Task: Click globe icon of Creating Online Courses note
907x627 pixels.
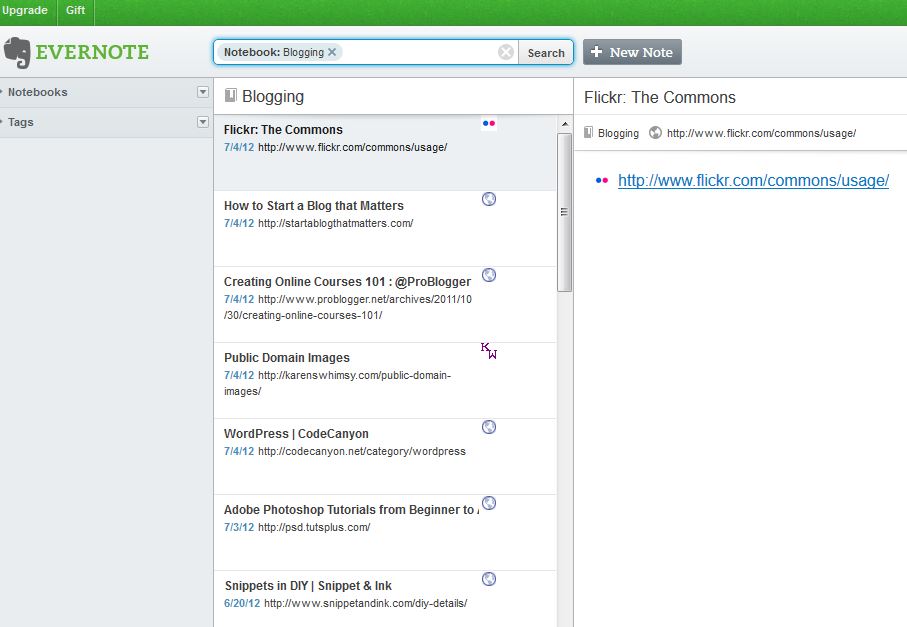Action: [x=489, y=275]
